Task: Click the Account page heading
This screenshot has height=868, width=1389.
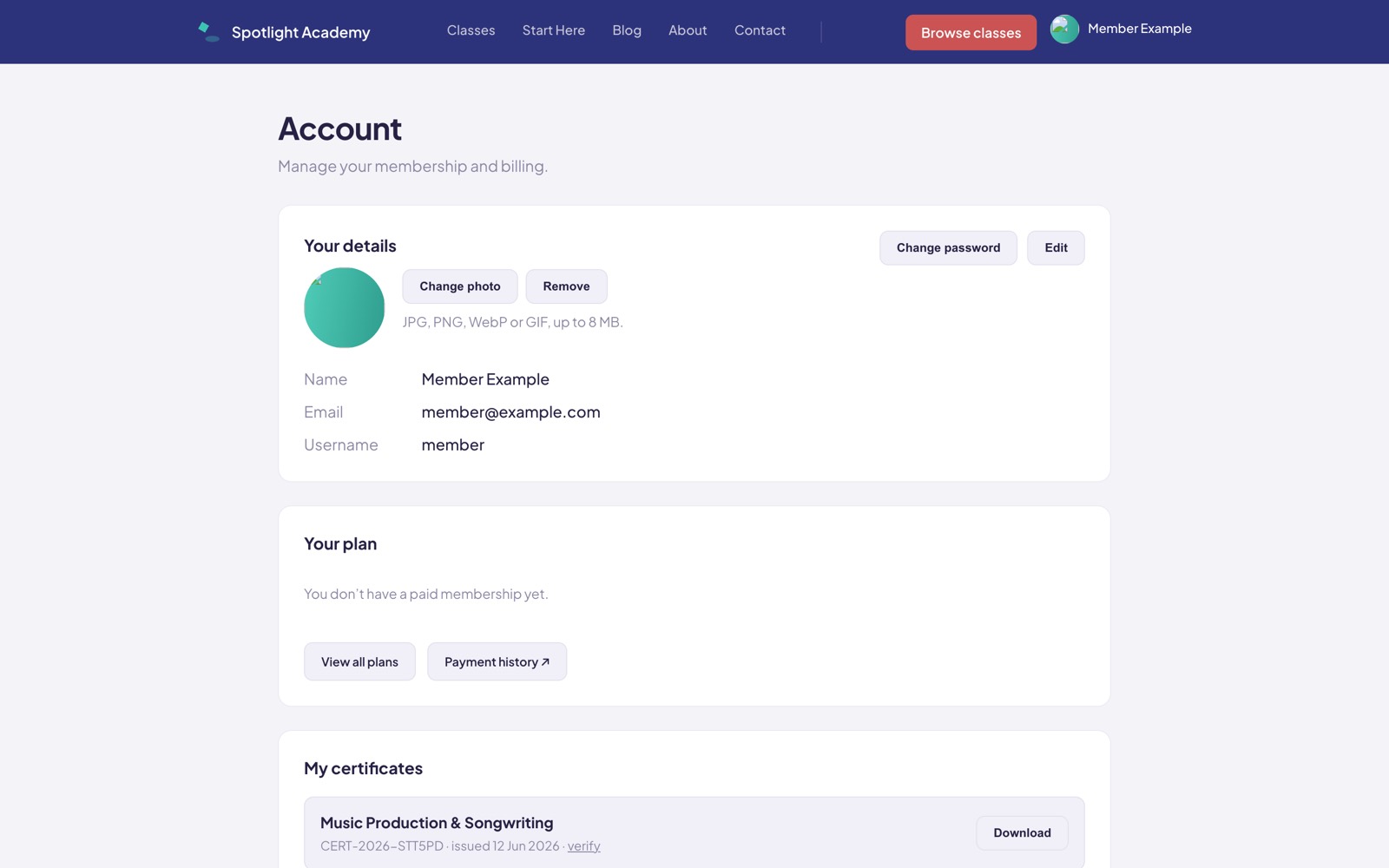Action: click(339, 129)
